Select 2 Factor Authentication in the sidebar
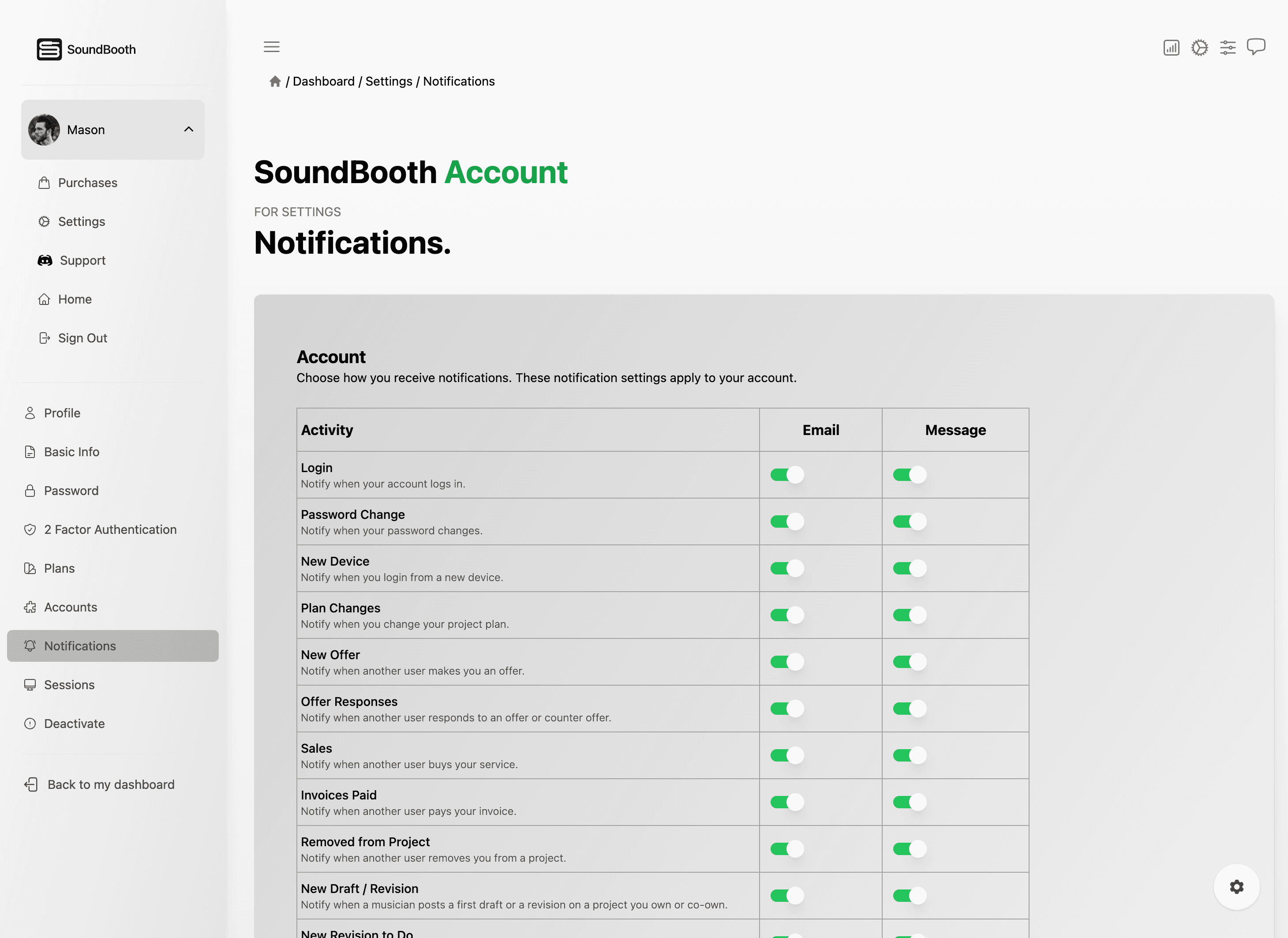Image resolution: width=1288 pixels, height=938 pixels. [x=109, y=529]
